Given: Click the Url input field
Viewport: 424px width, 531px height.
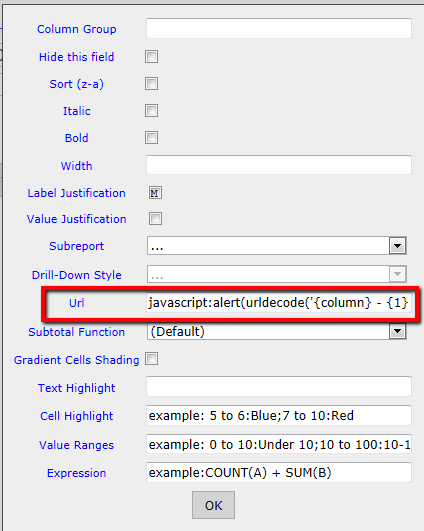Looking at the screenshot, I should tap(279, 302).
